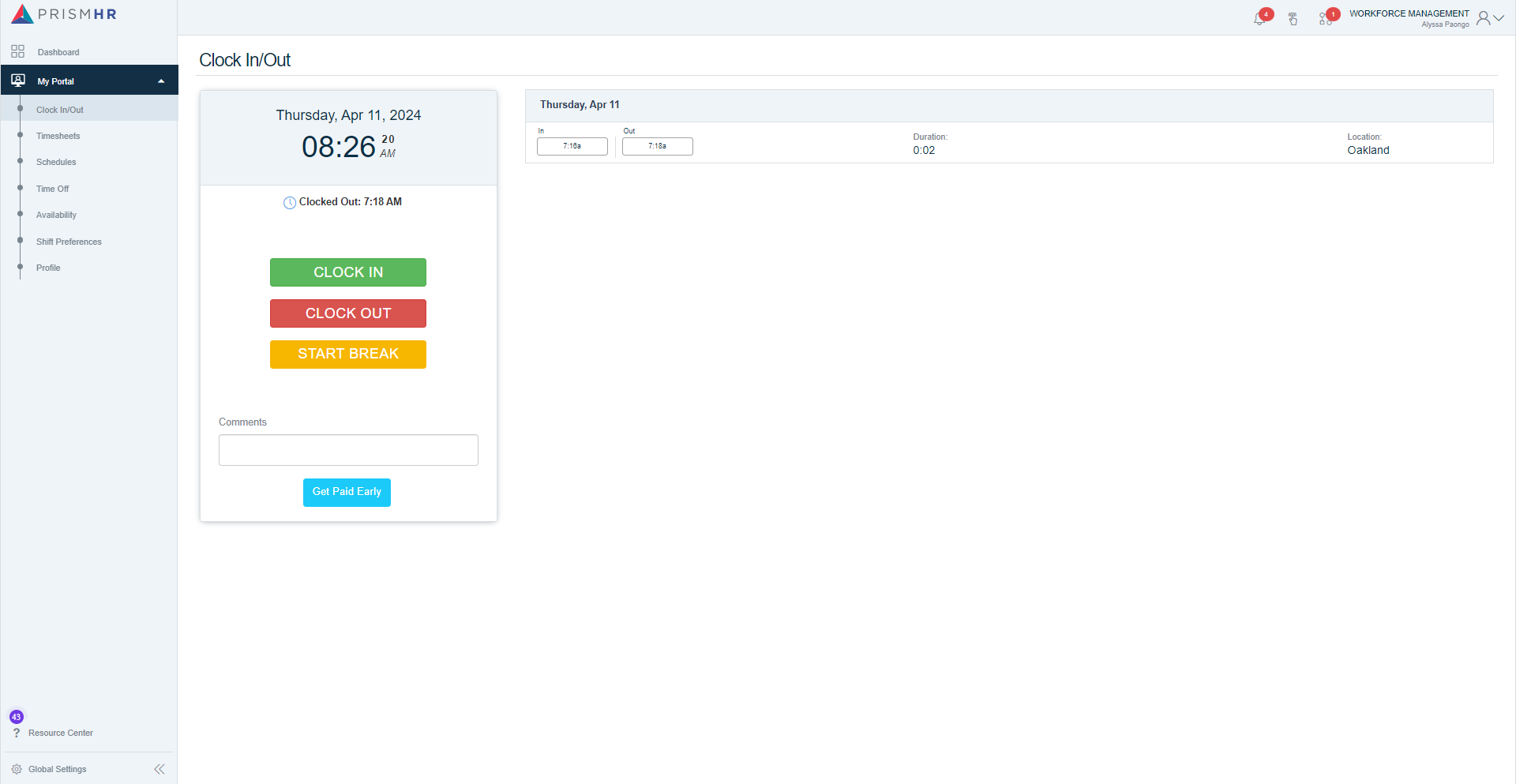1516x784 pixels.
Task: Click the user profile icon
Action: pyautogui.click(x=1484, y=17)
